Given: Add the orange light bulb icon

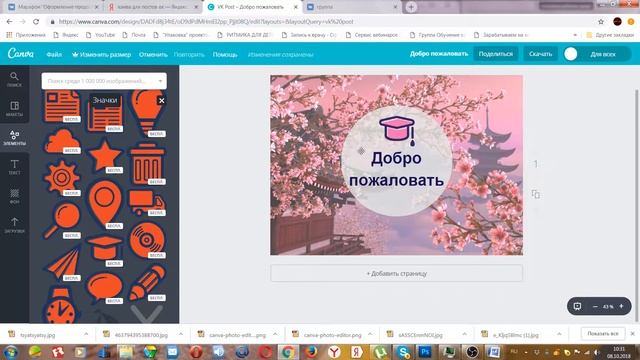Looking at the screenshot, I should [147, 114].
